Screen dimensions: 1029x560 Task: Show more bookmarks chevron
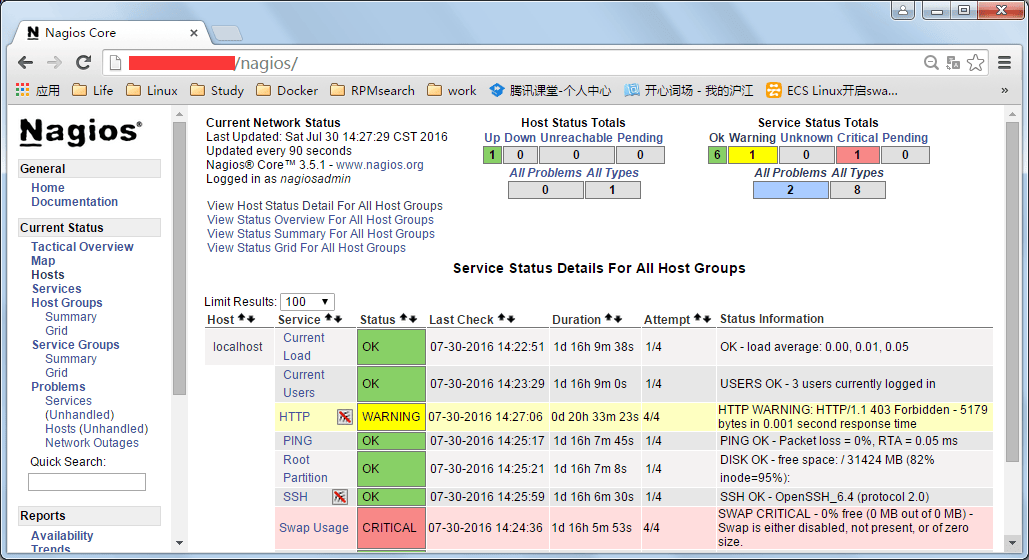pyautogui.click(x=1004, y=91)
